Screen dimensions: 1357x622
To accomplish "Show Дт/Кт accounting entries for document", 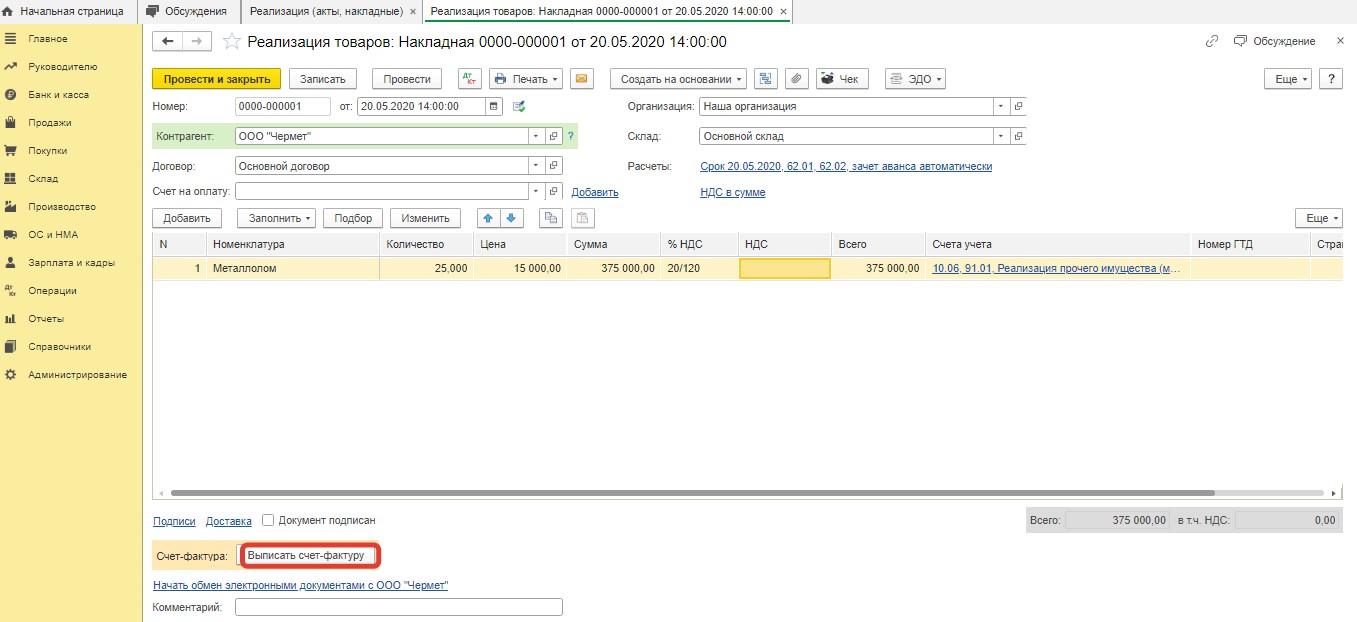I will pos(469,79).
